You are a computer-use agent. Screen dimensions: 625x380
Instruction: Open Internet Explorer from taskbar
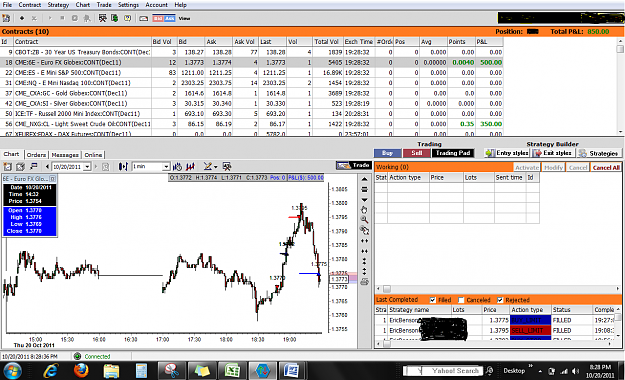(51, 371)
